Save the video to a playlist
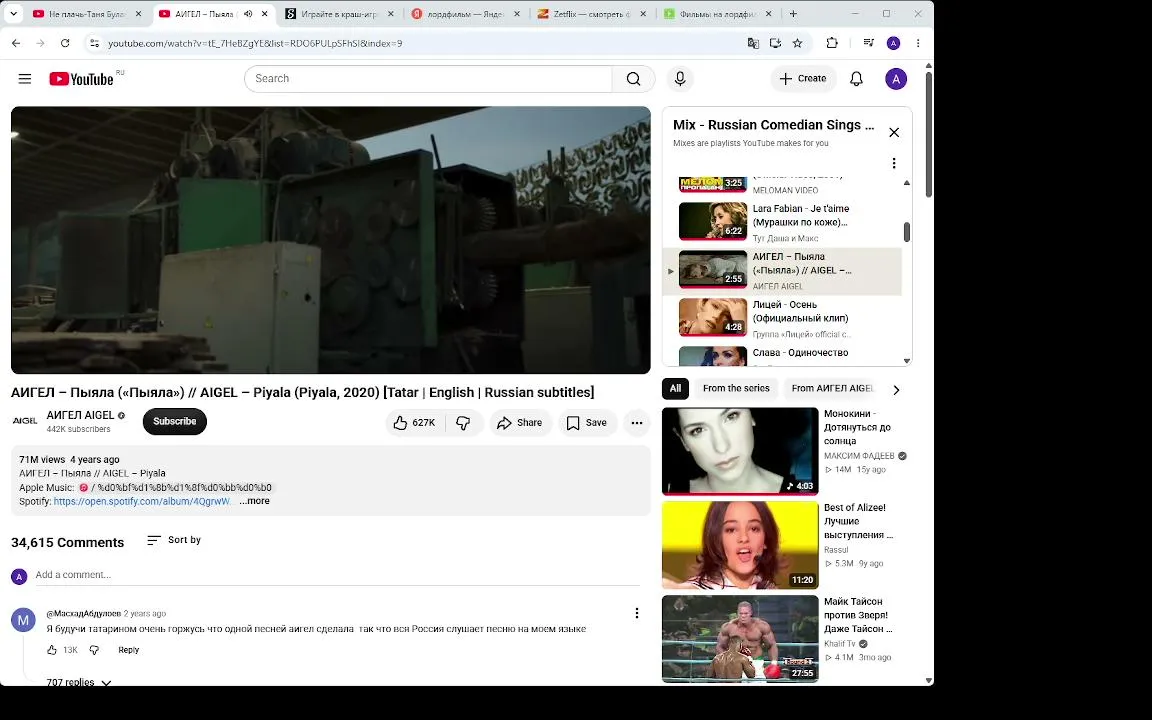1152x720 pixels. coord(587,422)
